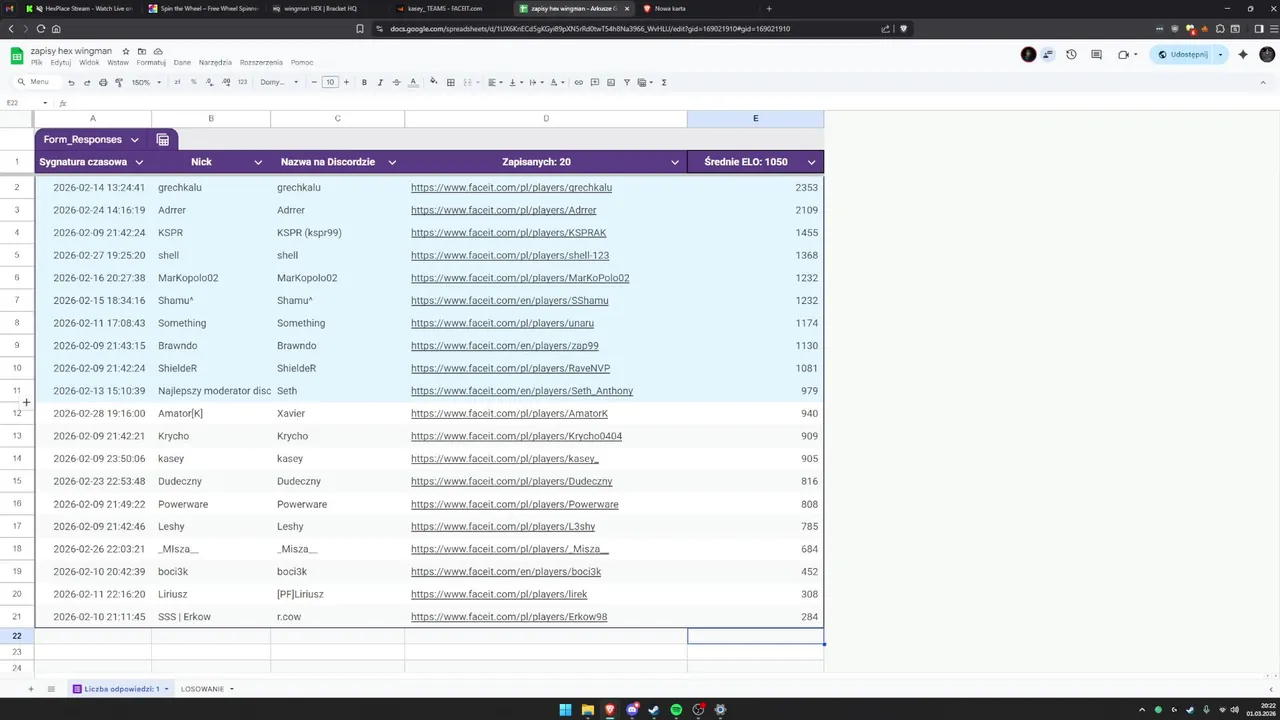Expand the share options arrow

(1220, 54)
